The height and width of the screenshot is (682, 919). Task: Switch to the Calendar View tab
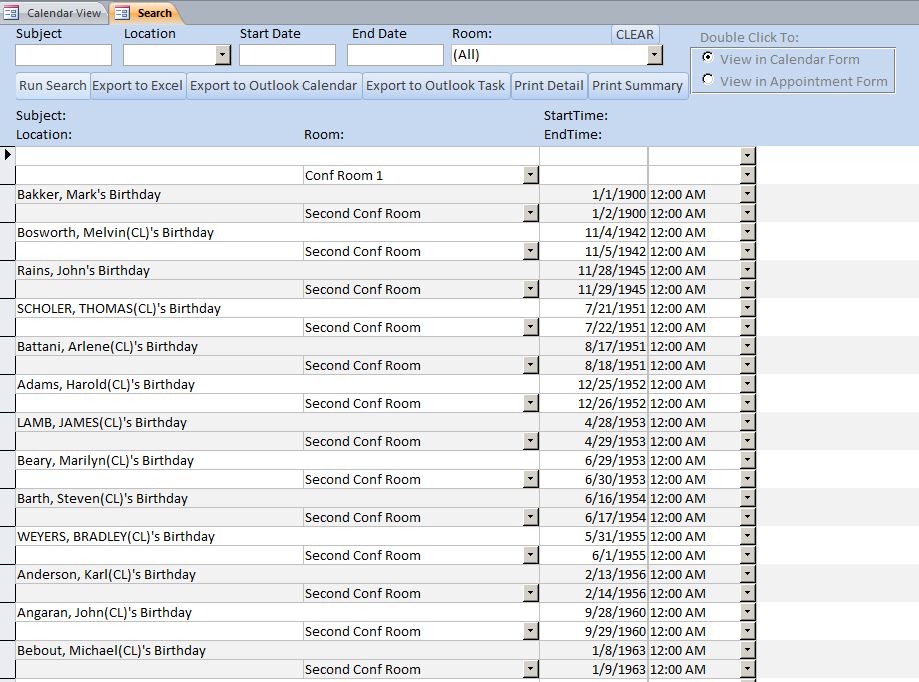point(54,13)
